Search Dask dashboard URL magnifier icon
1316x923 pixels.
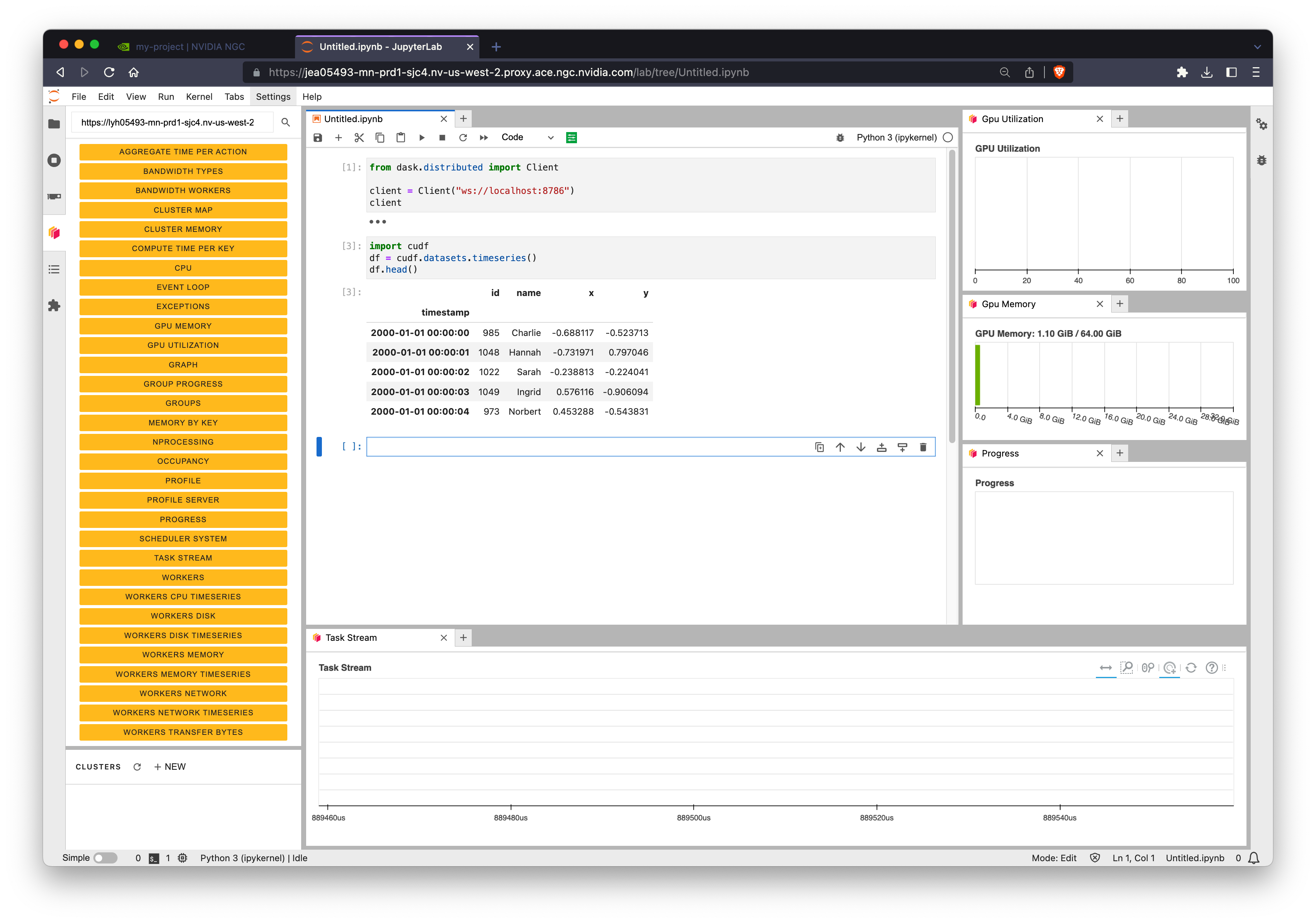pos(285,122)
